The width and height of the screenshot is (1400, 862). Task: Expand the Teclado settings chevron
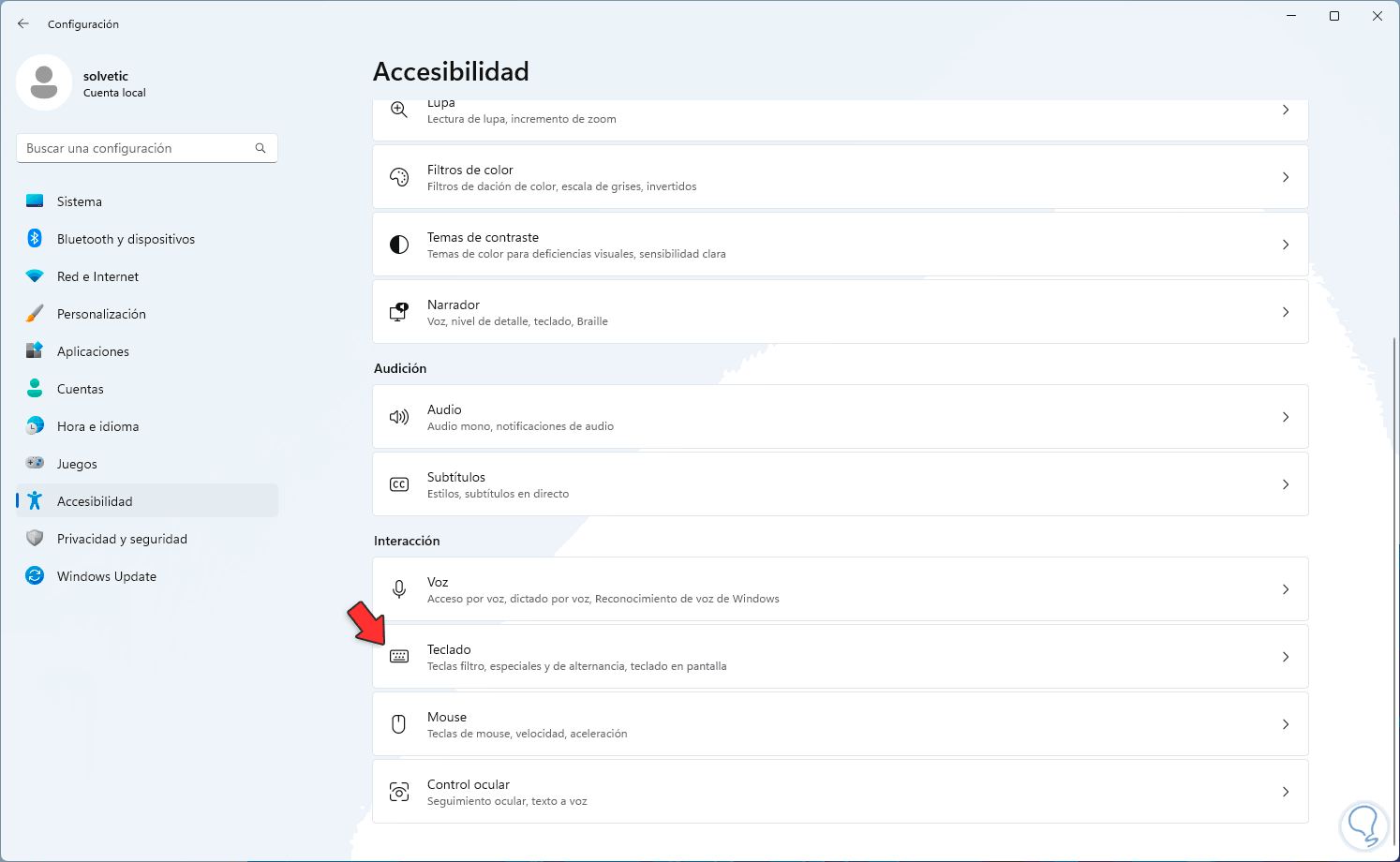point(1285,657)
